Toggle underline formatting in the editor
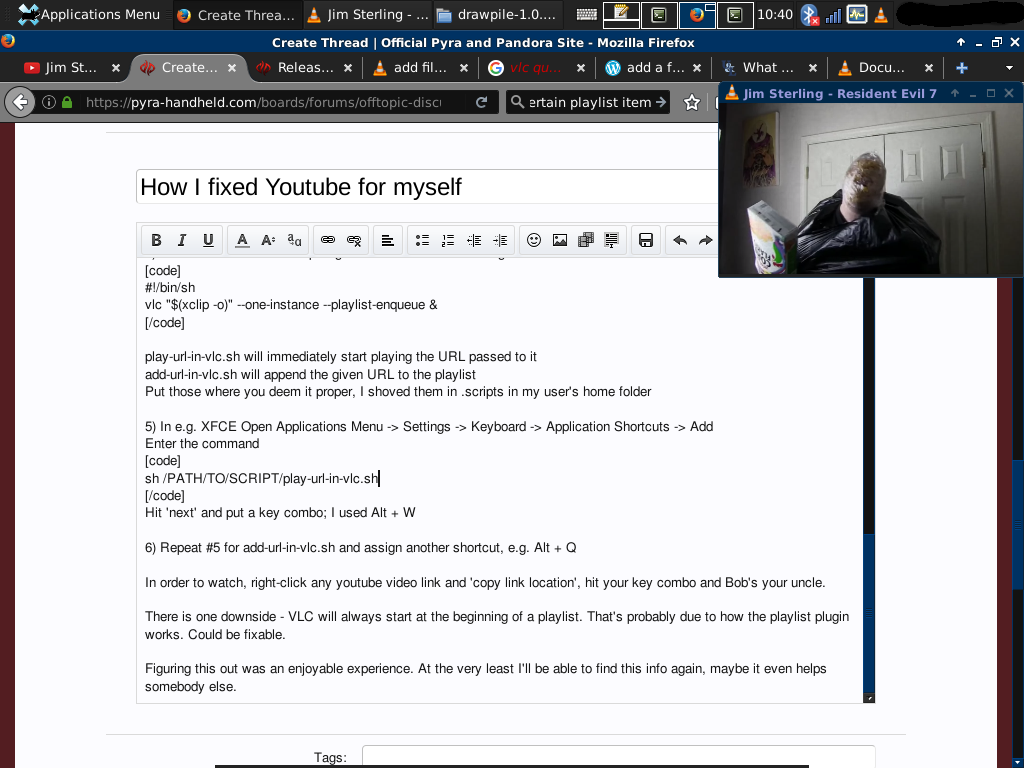 (208, 240)
